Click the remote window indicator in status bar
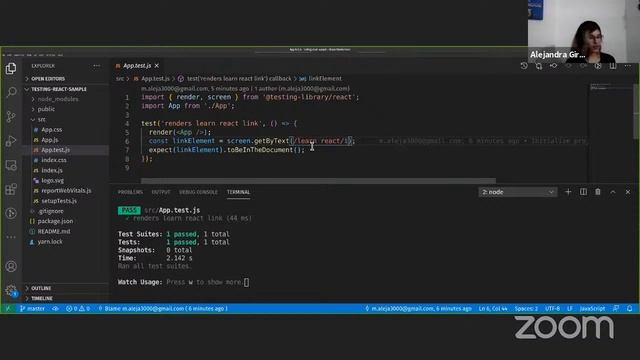 tap(8, 309)
